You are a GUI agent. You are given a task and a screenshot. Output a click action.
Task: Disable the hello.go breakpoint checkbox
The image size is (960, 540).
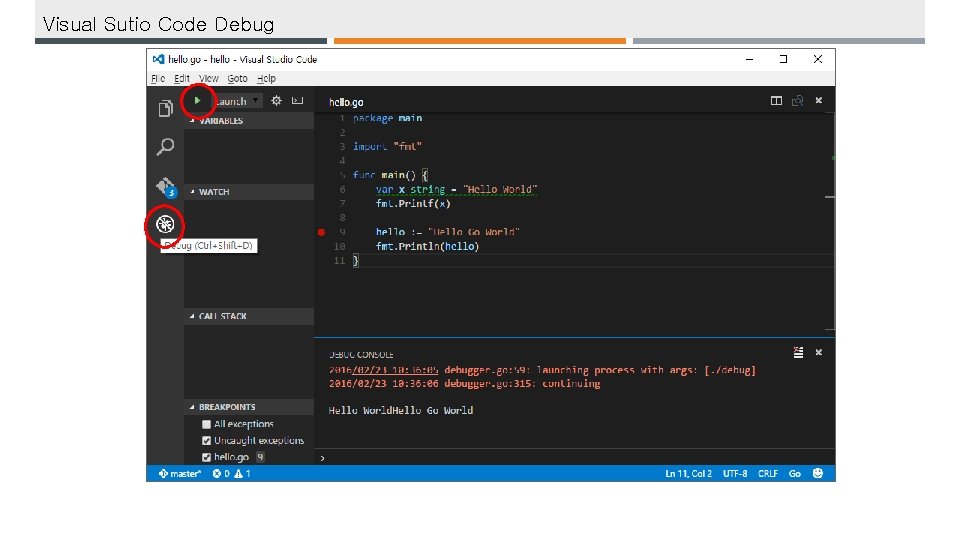206,457
